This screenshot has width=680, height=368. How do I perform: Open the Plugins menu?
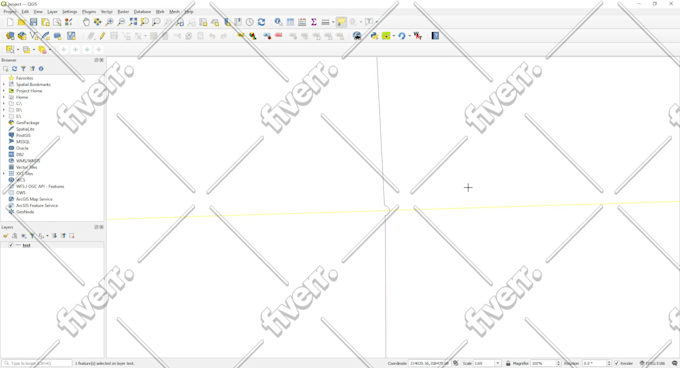point(89,12)
